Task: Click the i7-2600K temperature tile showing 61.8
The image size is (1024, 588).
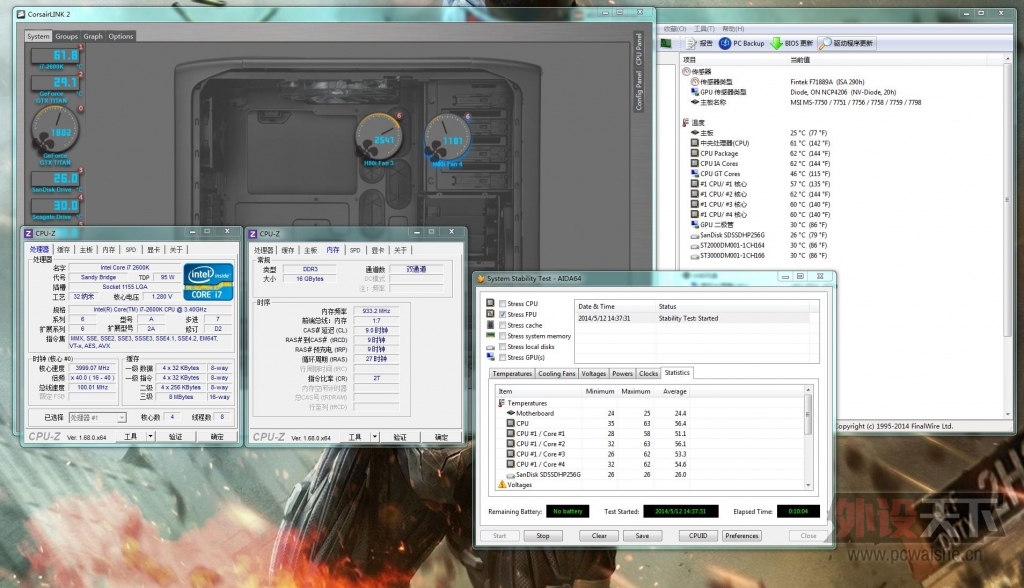Action: pos(56,56)
